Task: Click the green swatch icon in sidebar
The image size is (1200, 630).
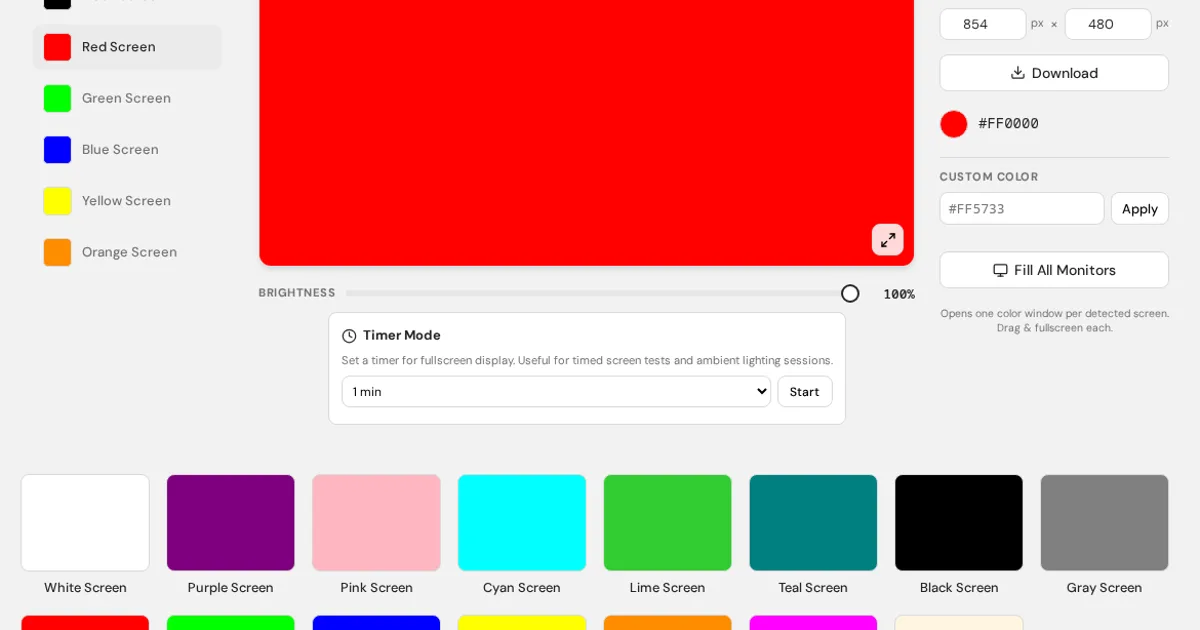Action: pyautogui.click(x=57, y=98)
